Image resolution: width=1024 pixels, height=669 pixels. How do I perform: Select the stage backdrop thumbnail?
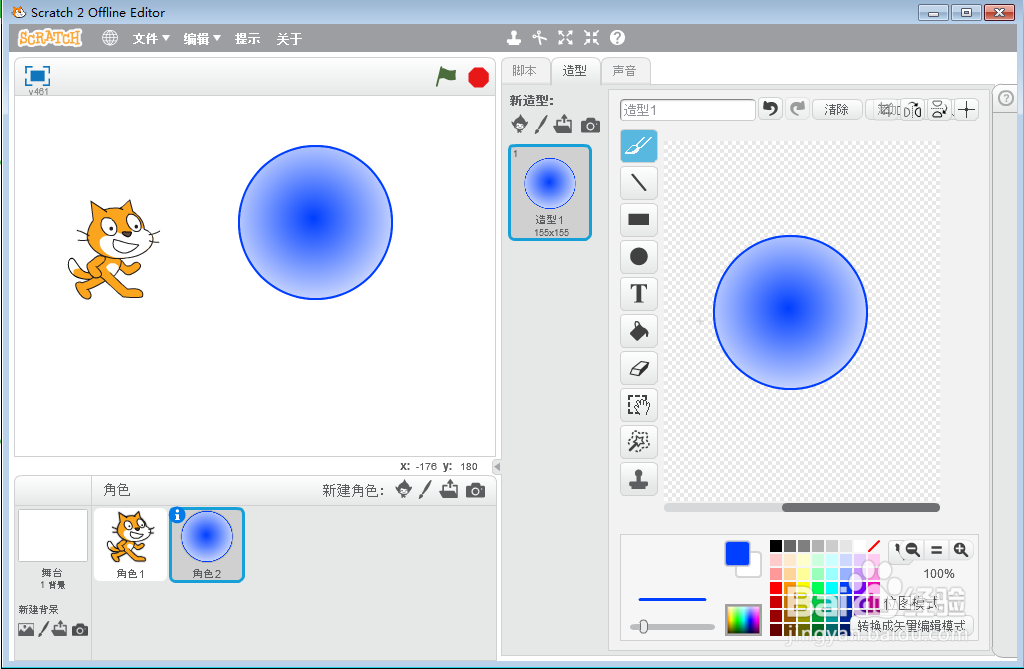53,536
